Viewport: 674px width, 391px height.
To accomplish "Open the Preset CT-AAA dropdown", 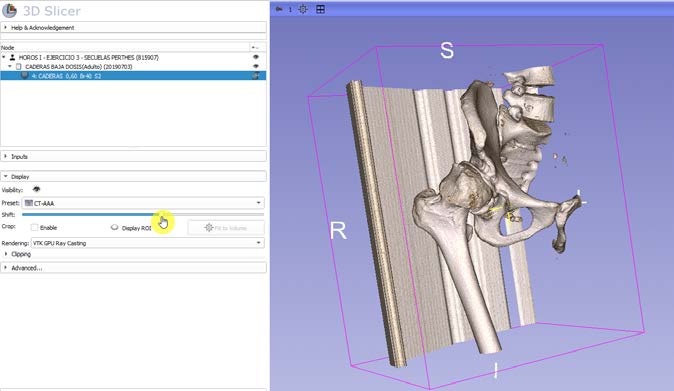I will pos(143,203).
